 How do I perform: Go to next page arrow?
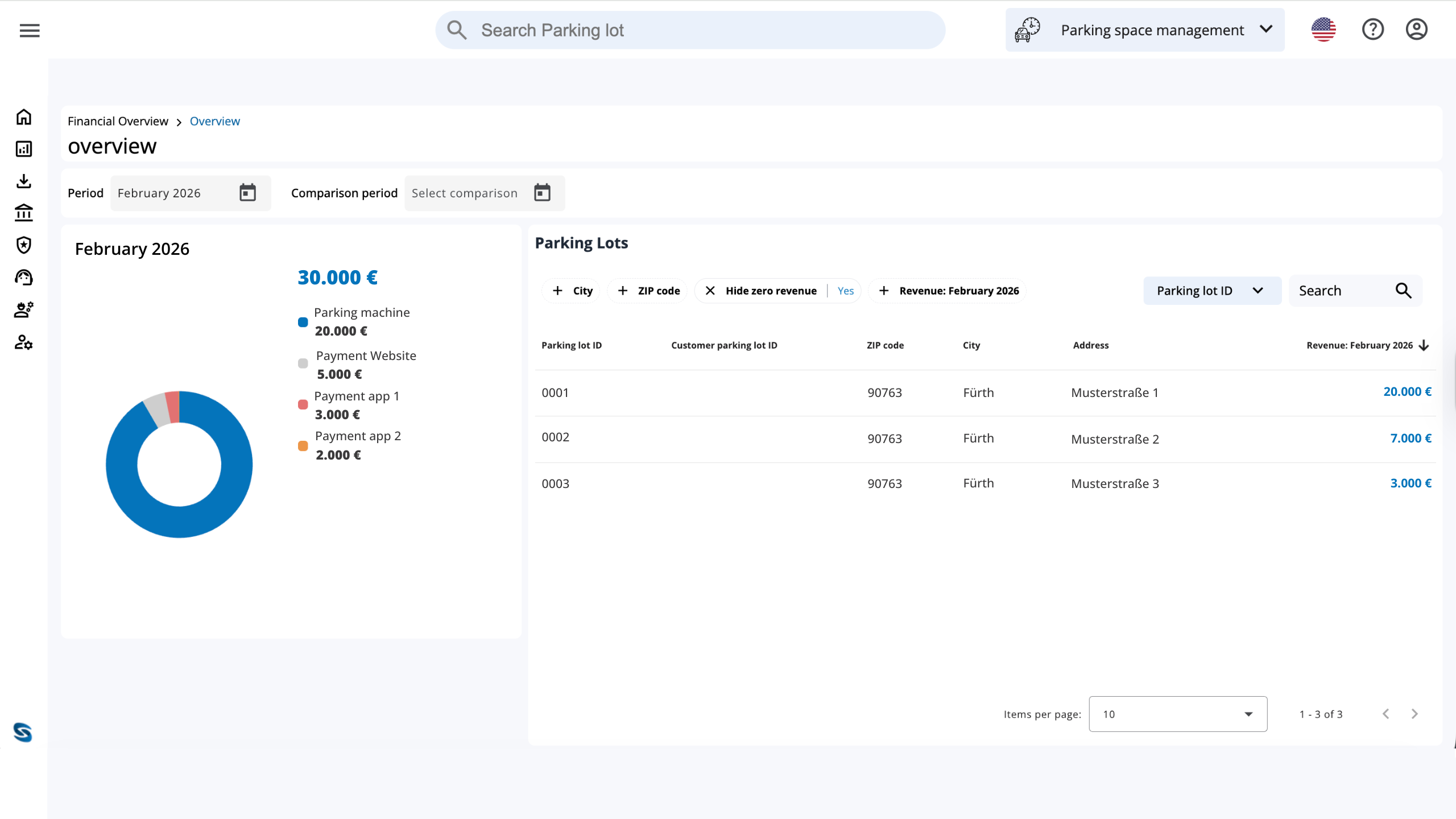[1414, 714]
